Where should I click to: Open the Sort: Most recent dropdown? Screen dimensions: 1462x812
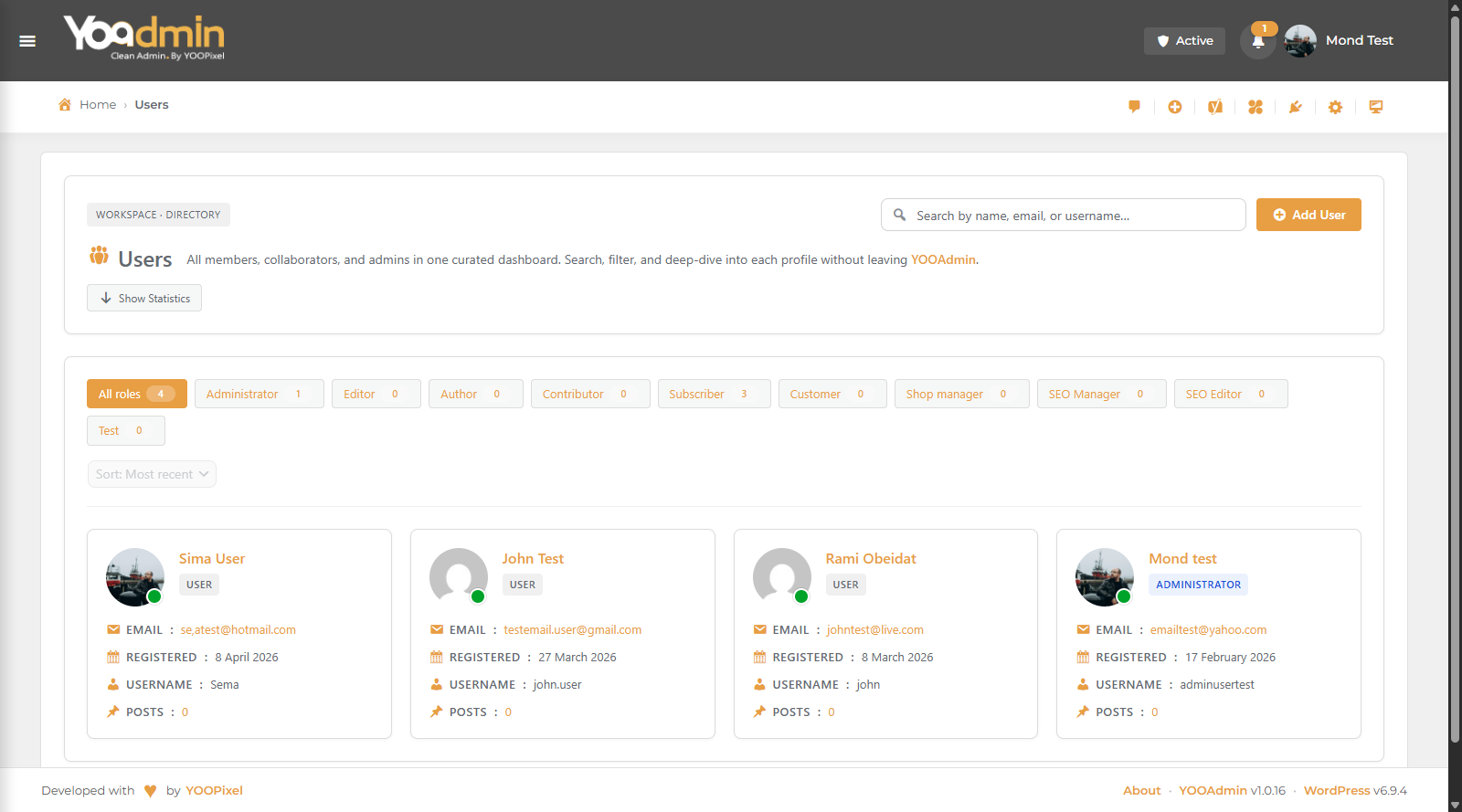point(152,474)
